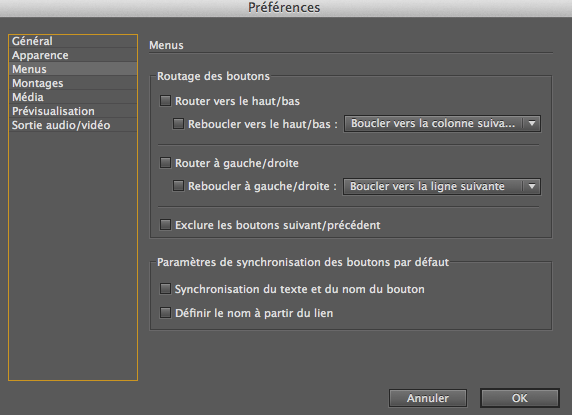Check Reboucler à gauche/droite option
This screenshot has width=572, height=415.
click(x=178, y=186)
